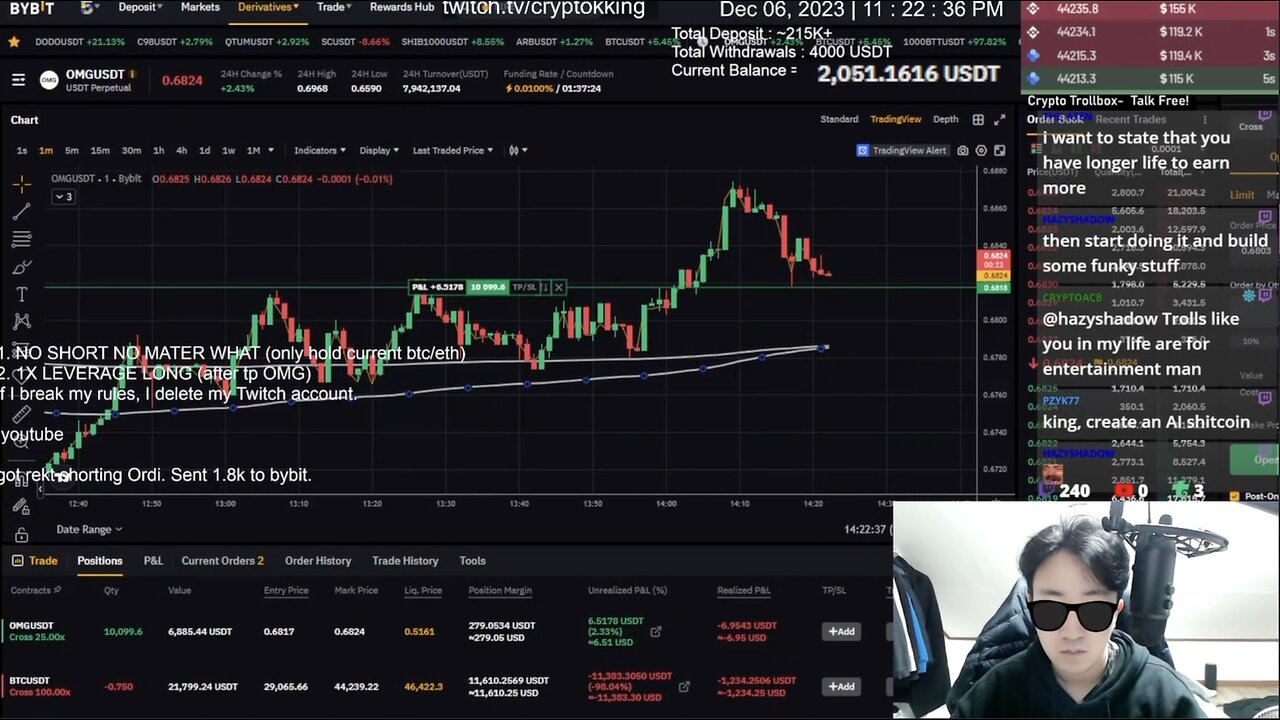The width and height of the screenshot is (1280, 720).
Task: Select the horizontal lines drawing tool
Action: click(x=21, y=239)
